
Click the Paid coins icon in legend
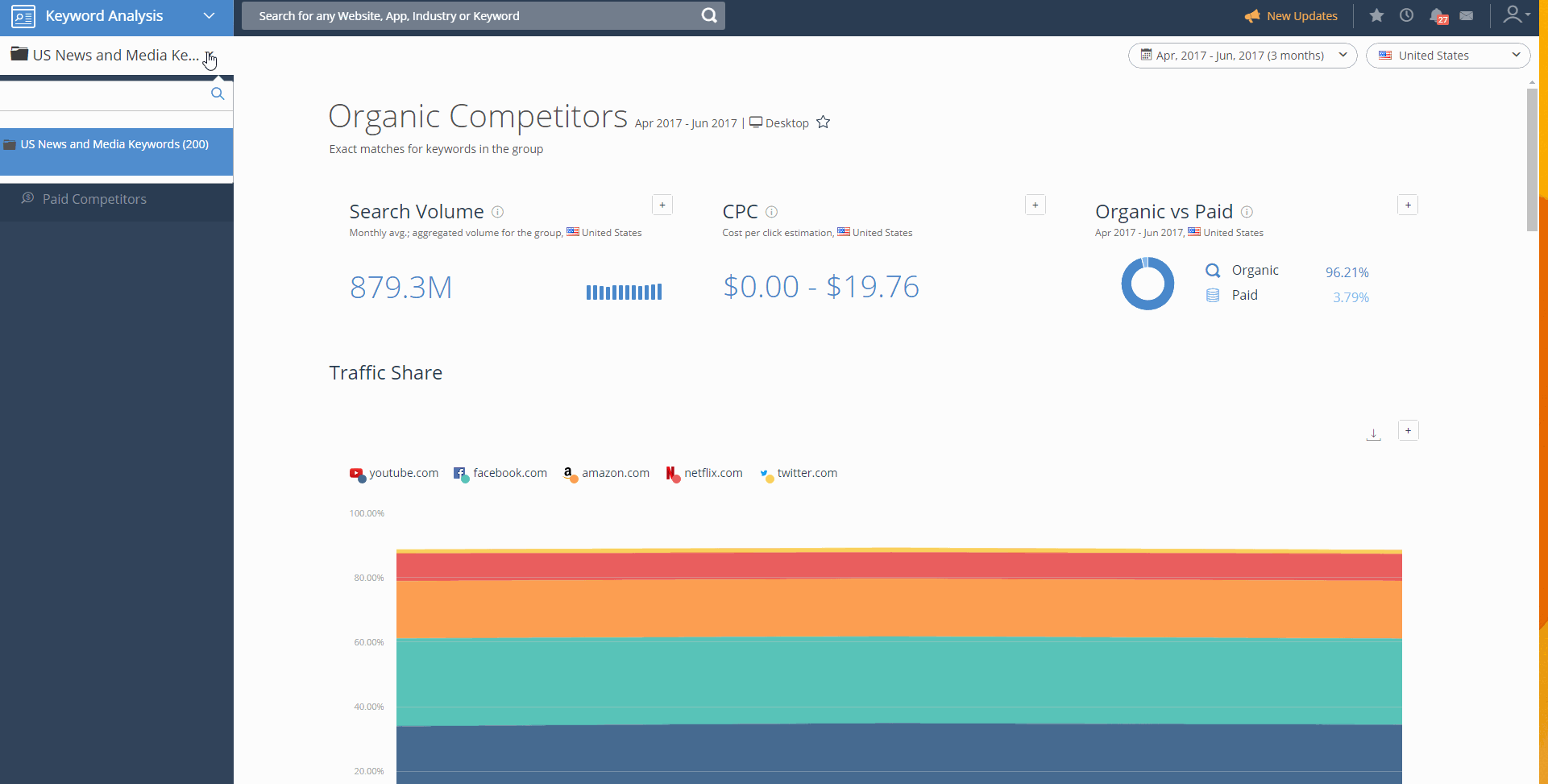(x=1212, y=296)
